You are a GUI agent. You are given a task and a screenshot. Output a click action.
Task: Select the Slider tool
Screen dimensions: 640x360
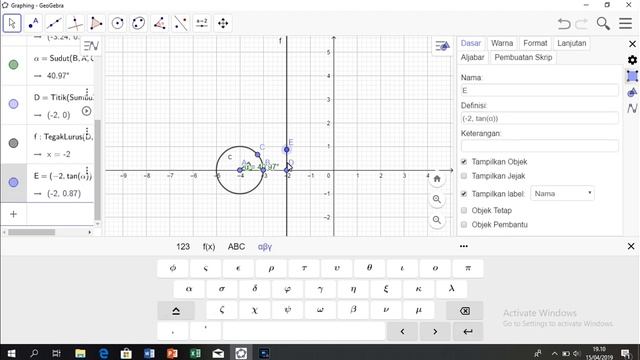pos(202,23)
